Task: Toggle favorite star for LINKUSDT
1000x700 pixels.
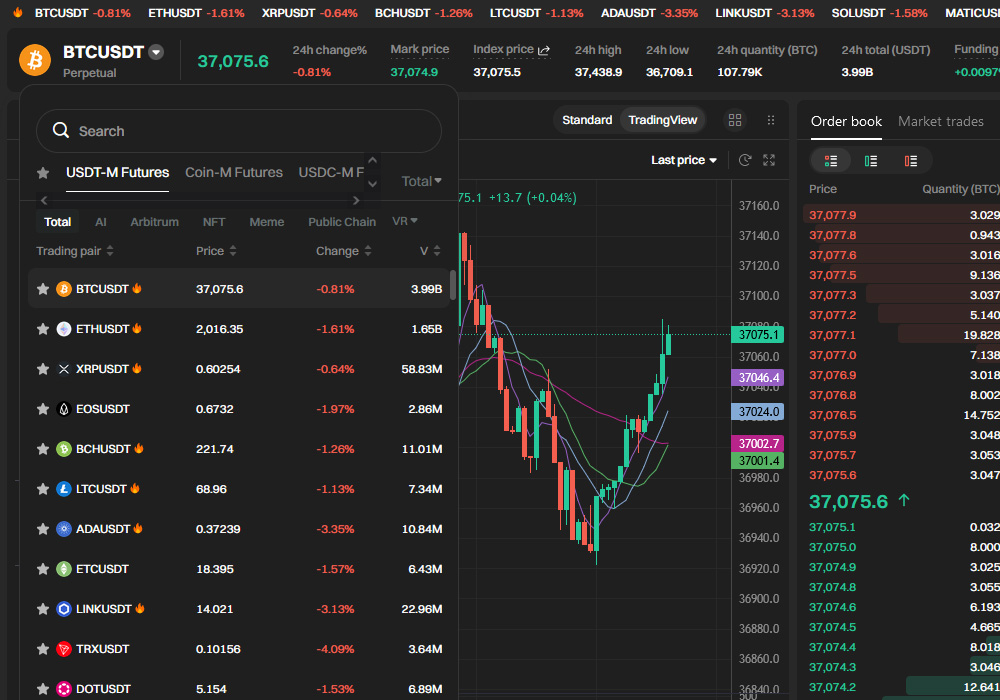Action: click(43, 609)
